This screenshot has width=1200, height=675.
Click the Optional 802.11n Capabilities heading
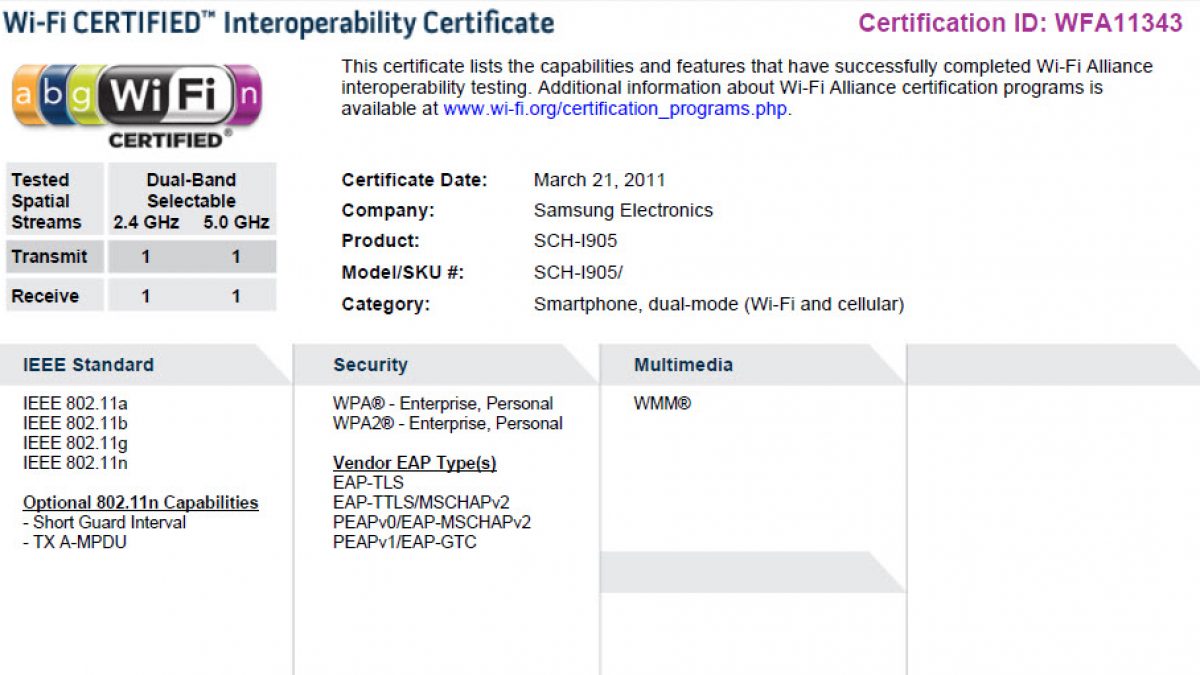(140, 503)
